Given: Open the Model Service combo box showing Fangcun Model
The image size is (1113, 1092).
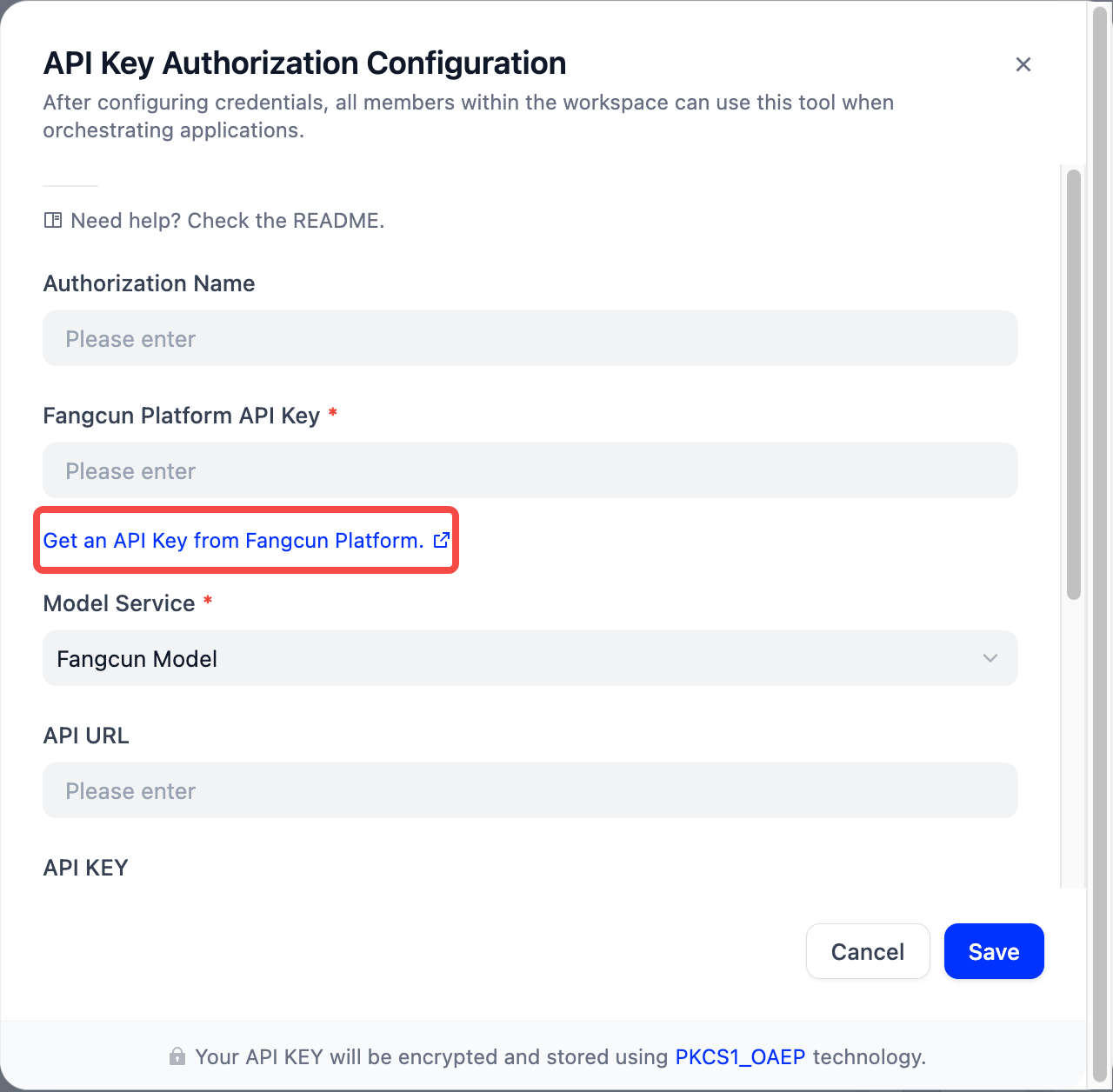Looking at the screenshot, I should tap(530, 658).
